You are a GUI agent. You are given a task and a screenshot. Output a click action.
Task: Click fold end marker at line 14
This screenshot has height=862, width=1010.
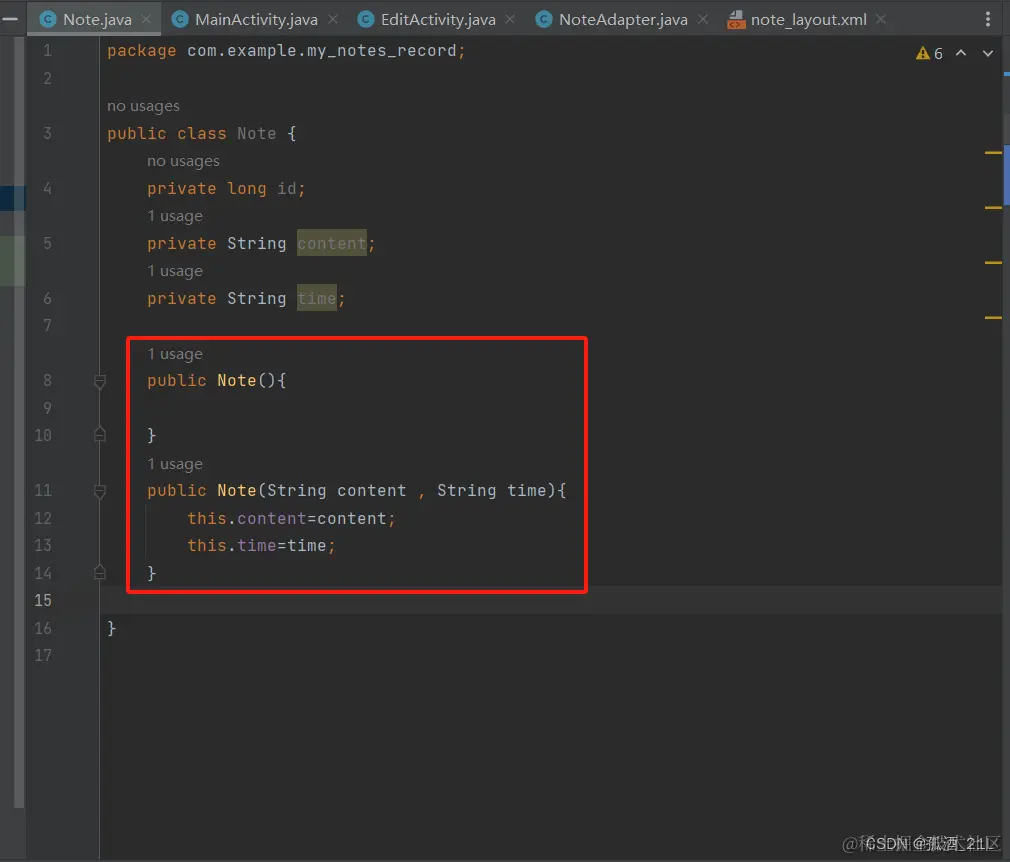click(x=100, y=572)
